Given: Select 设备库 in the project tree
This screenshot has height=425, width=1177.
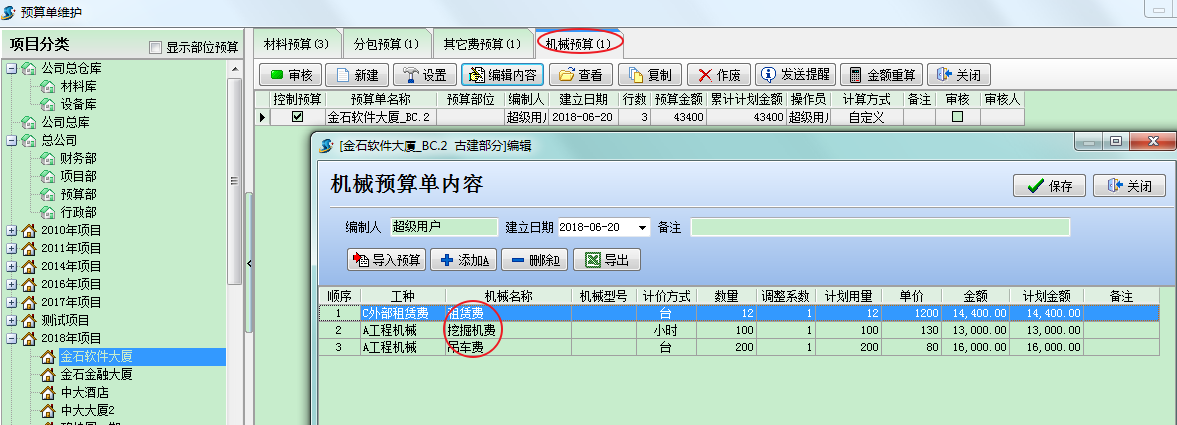Looking at the screenshot, I should [78, 104].
